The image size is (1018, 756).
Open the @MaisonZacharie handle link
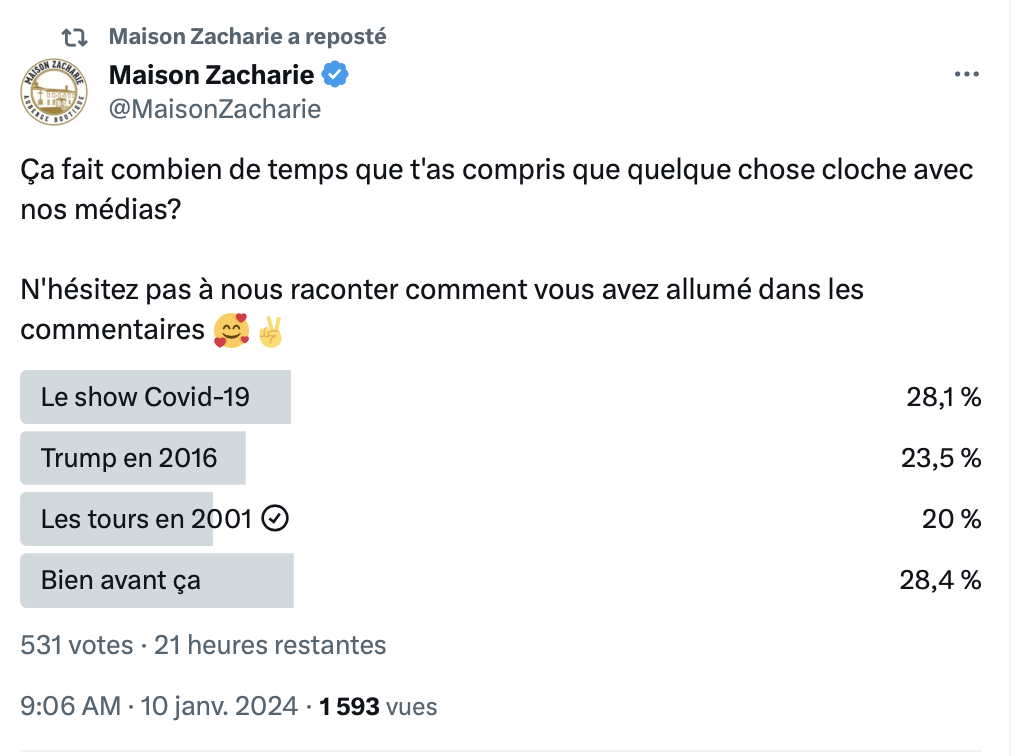tap(215, 109)
